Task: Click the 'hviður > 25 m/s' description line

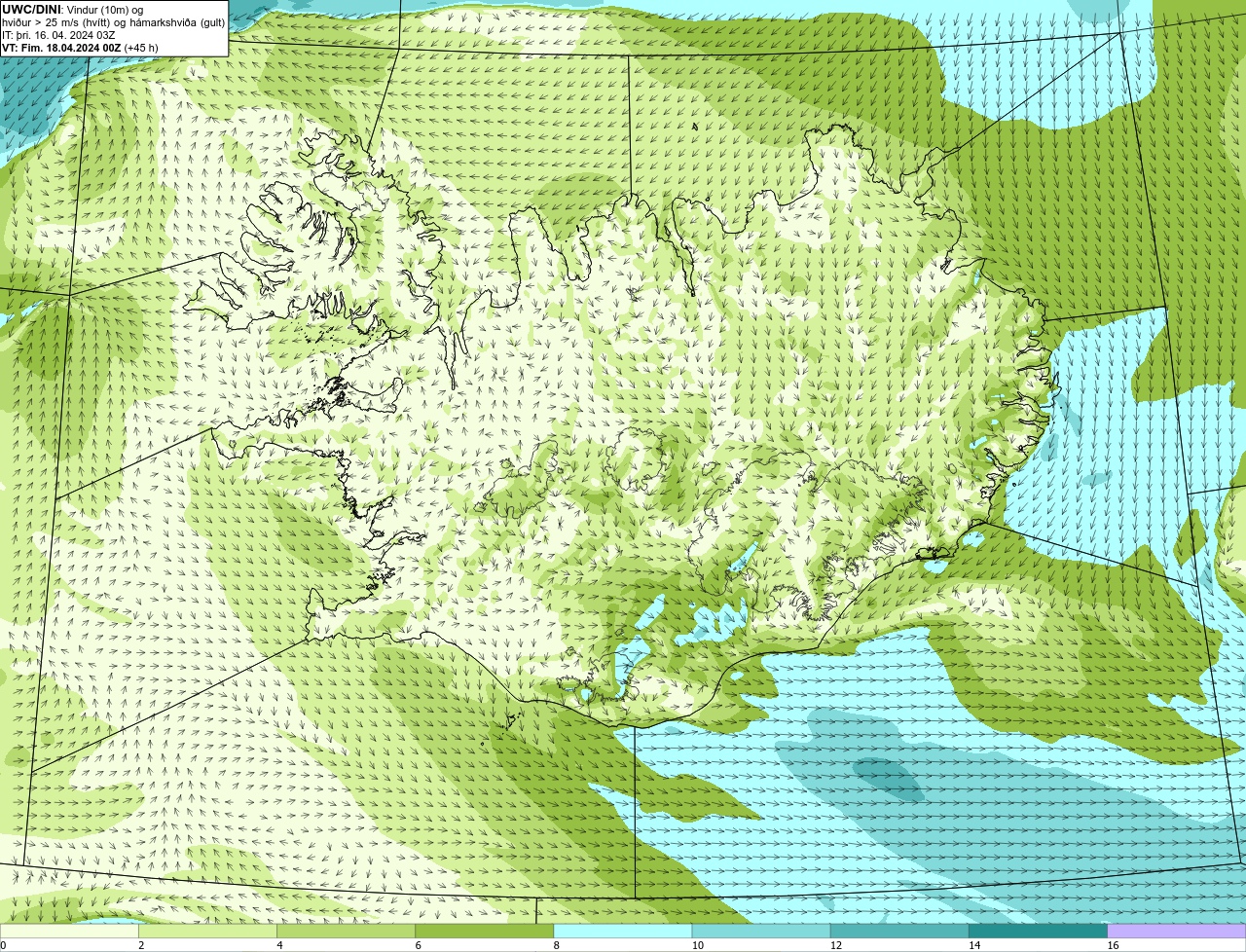Action: (113, 22)
